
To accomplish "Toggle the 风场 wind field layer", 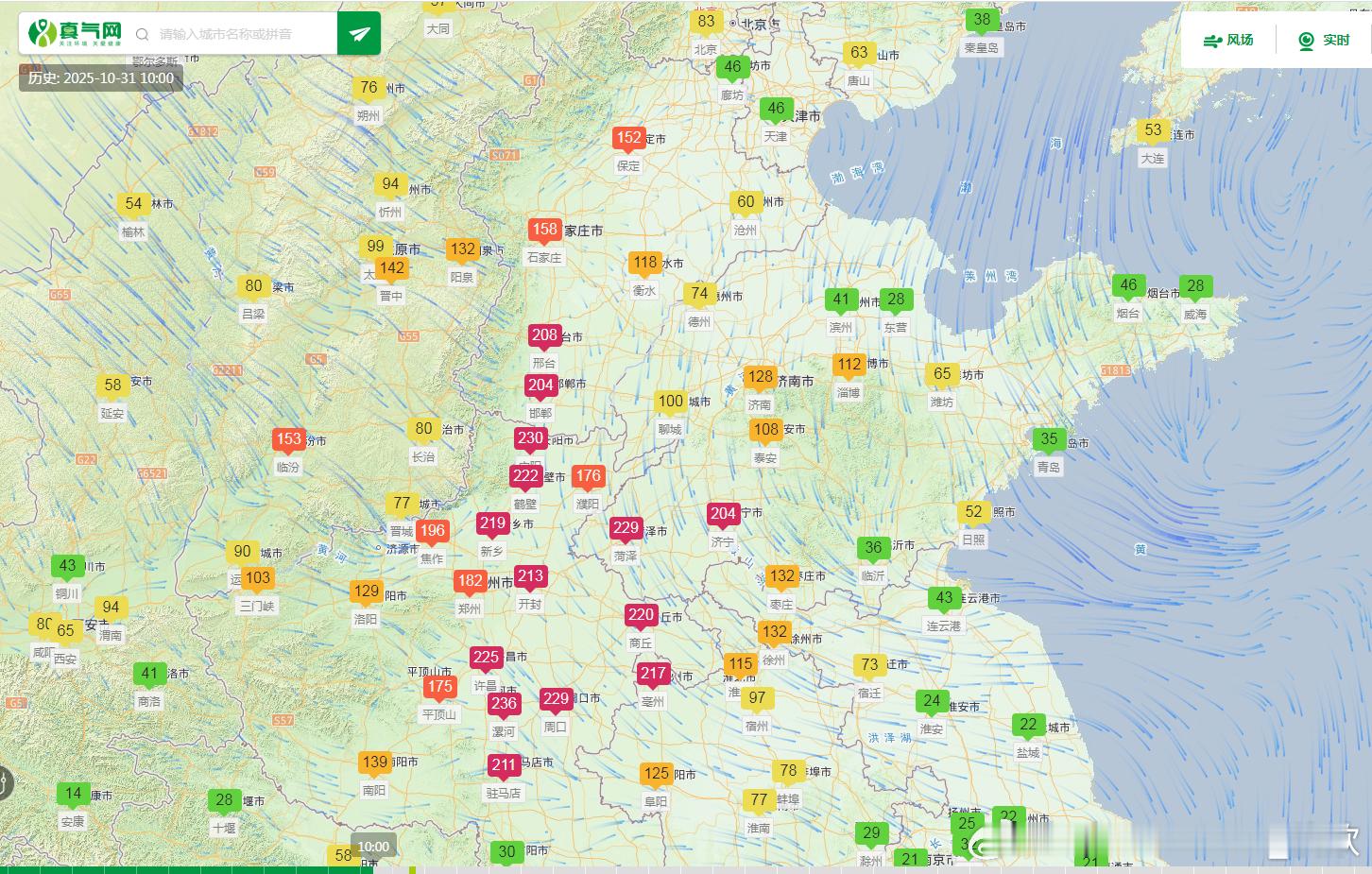I will click(1228, 41).
